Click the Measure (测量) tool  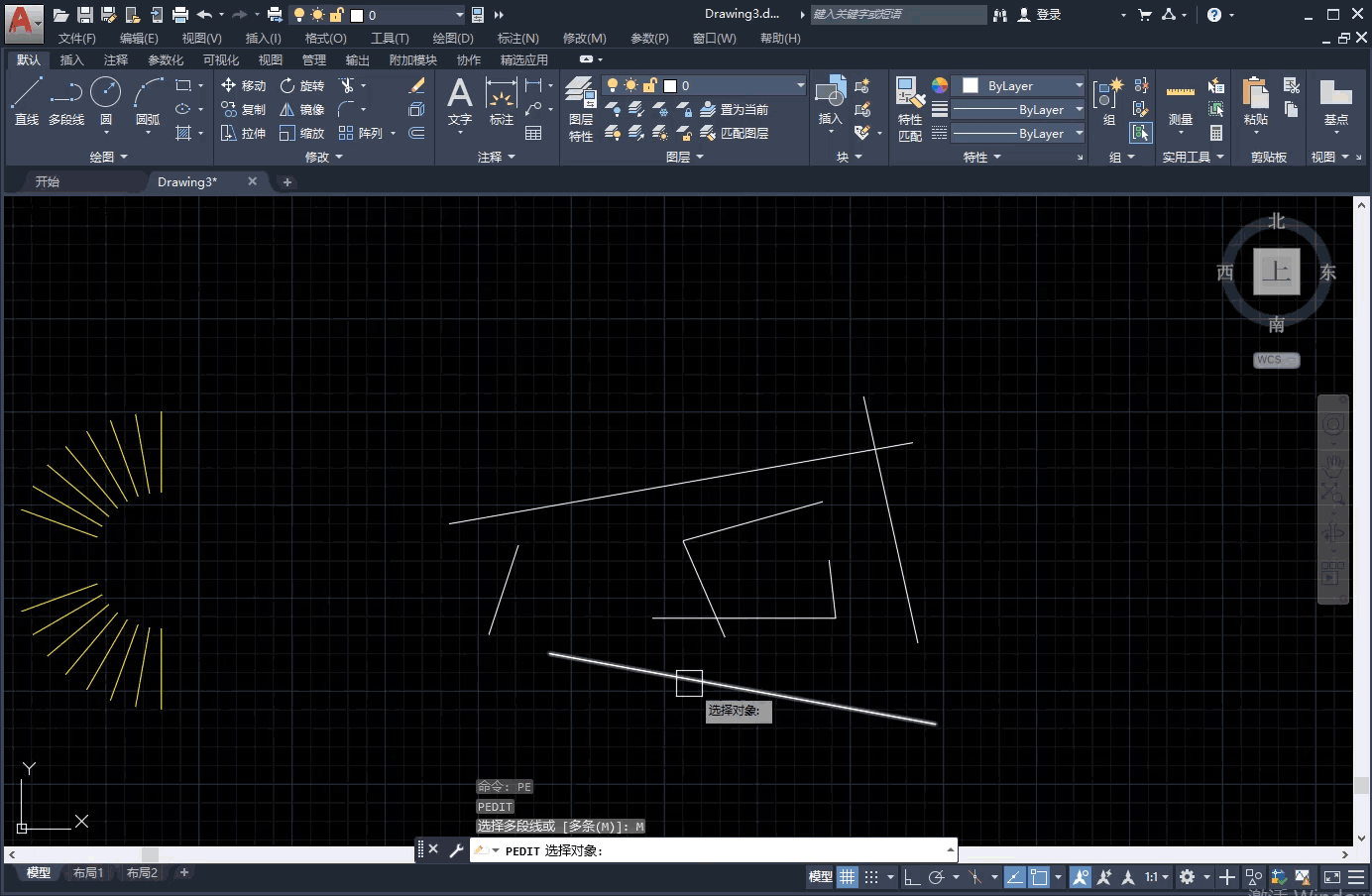coord(1180,102)
